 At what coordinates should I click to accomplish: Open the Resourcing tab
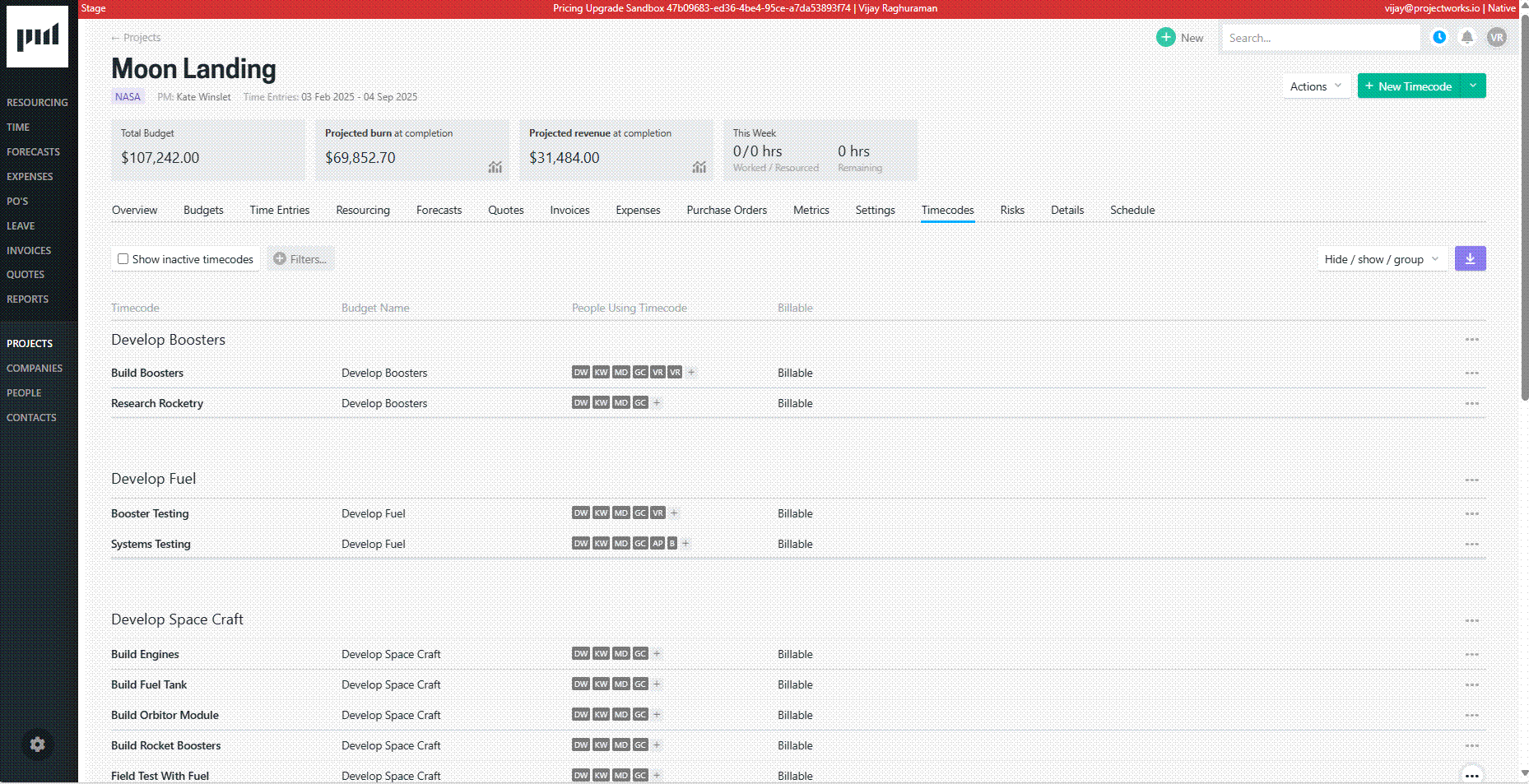tap(363, 210)
